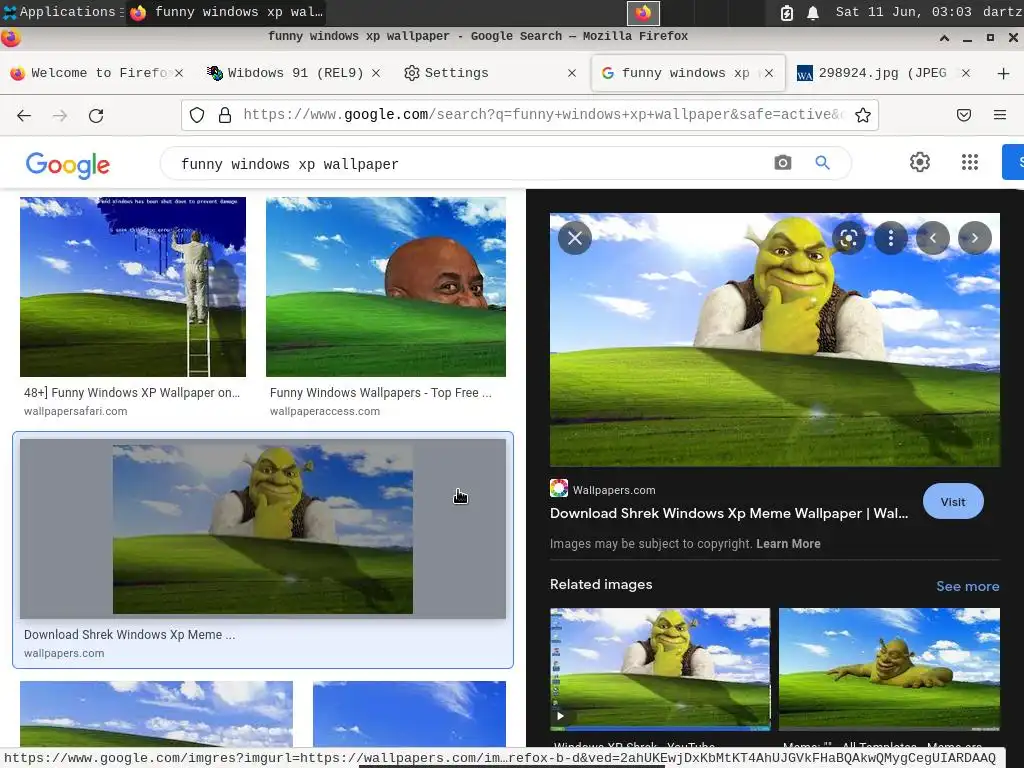Bookmark this page with the star
The width and height of the screenshot is (1024, 768).
point(863,116)
